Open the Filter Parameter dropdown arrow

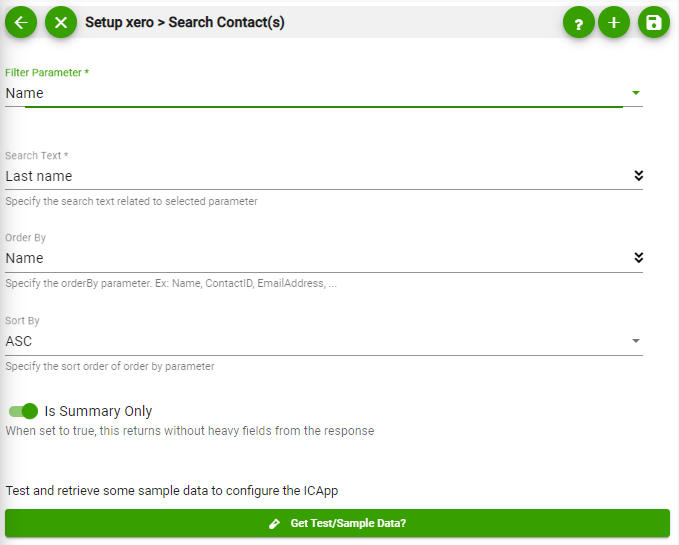point(635,93)
